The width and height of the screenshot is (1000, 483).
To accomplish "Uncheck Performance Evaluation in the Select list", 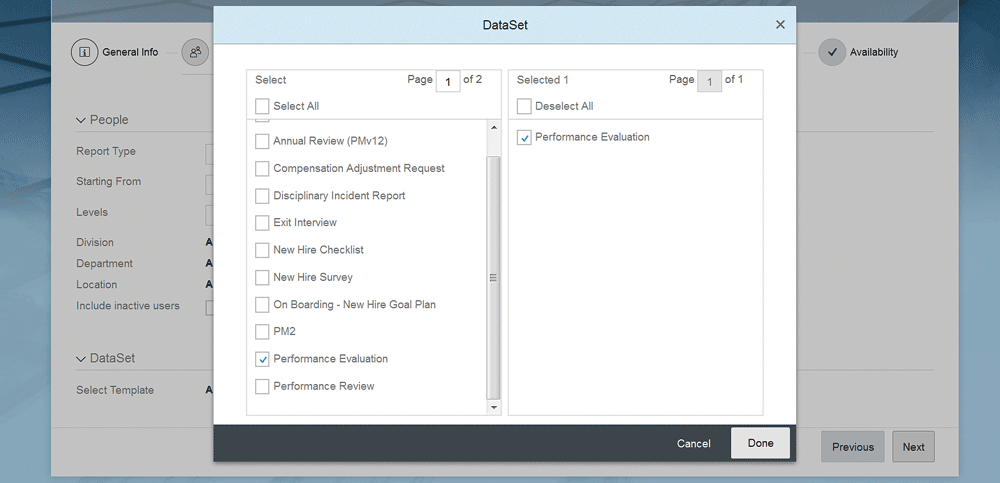I will click(262, 359).
